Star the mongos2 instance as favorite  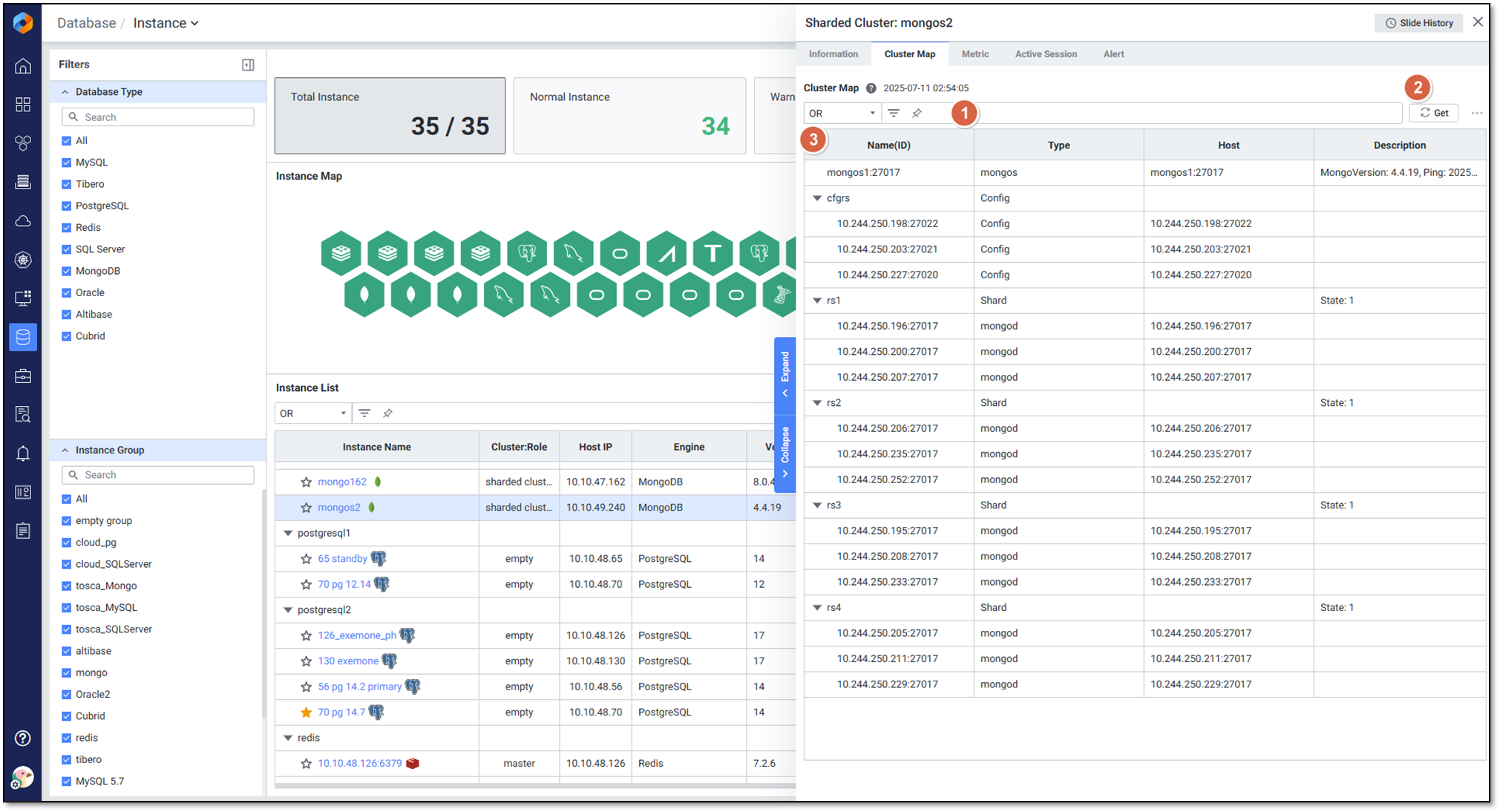[x=306, y=508]
